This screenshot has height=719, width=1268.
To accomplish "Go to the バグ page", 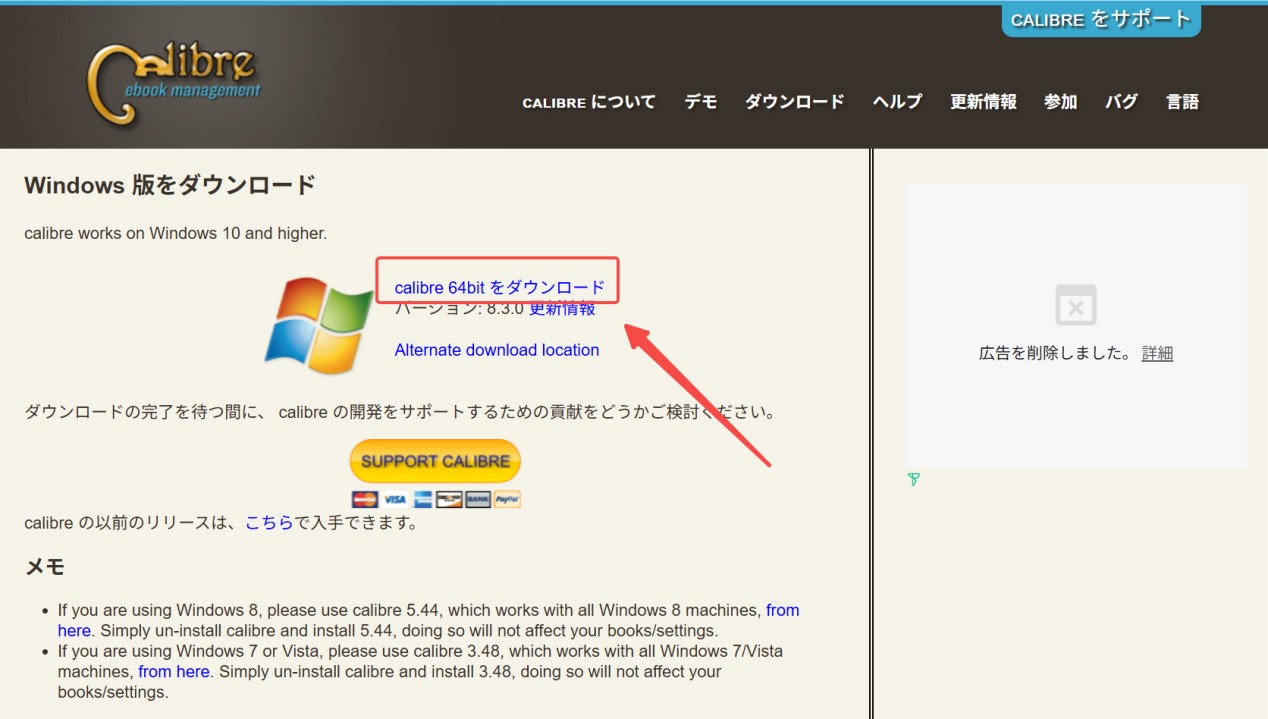I will click(1122, 102).
